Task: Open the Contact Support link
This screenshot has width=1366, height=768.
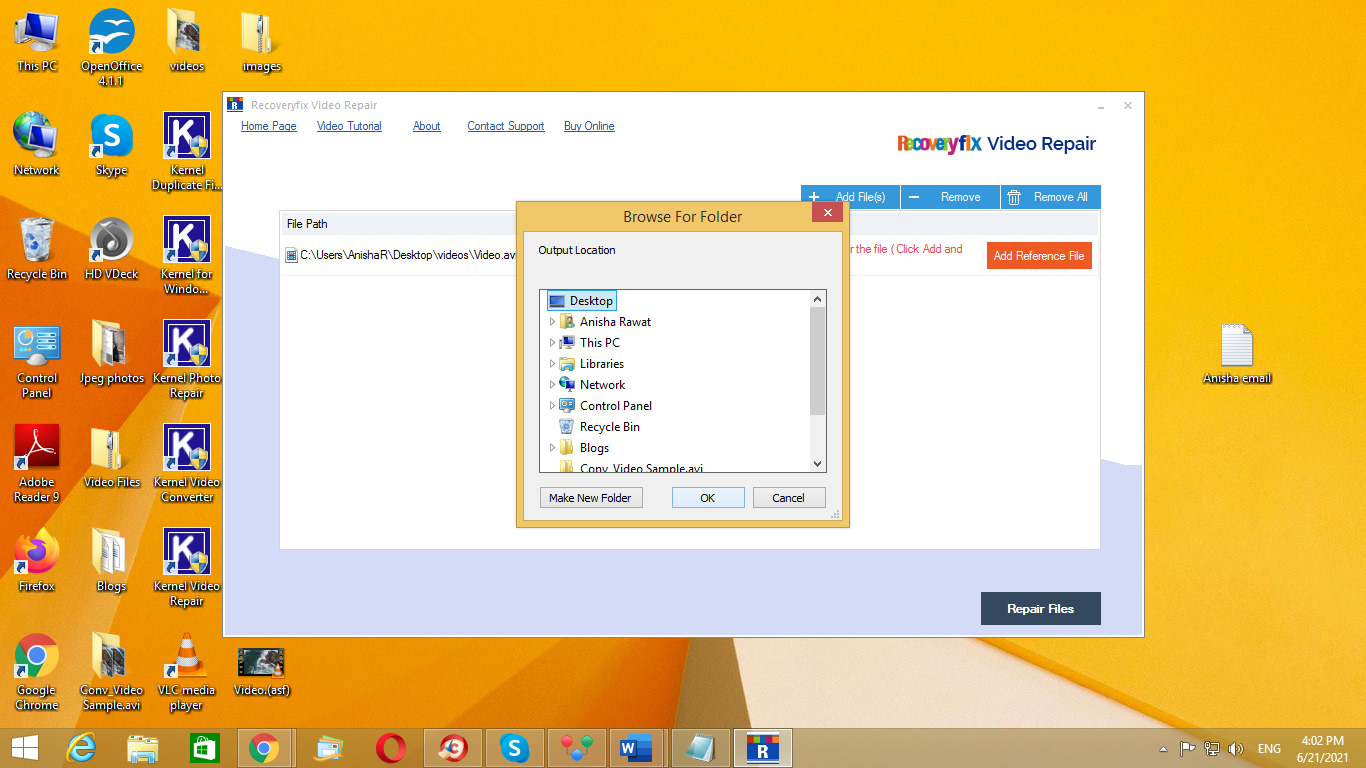Action: tap(506, 126)
